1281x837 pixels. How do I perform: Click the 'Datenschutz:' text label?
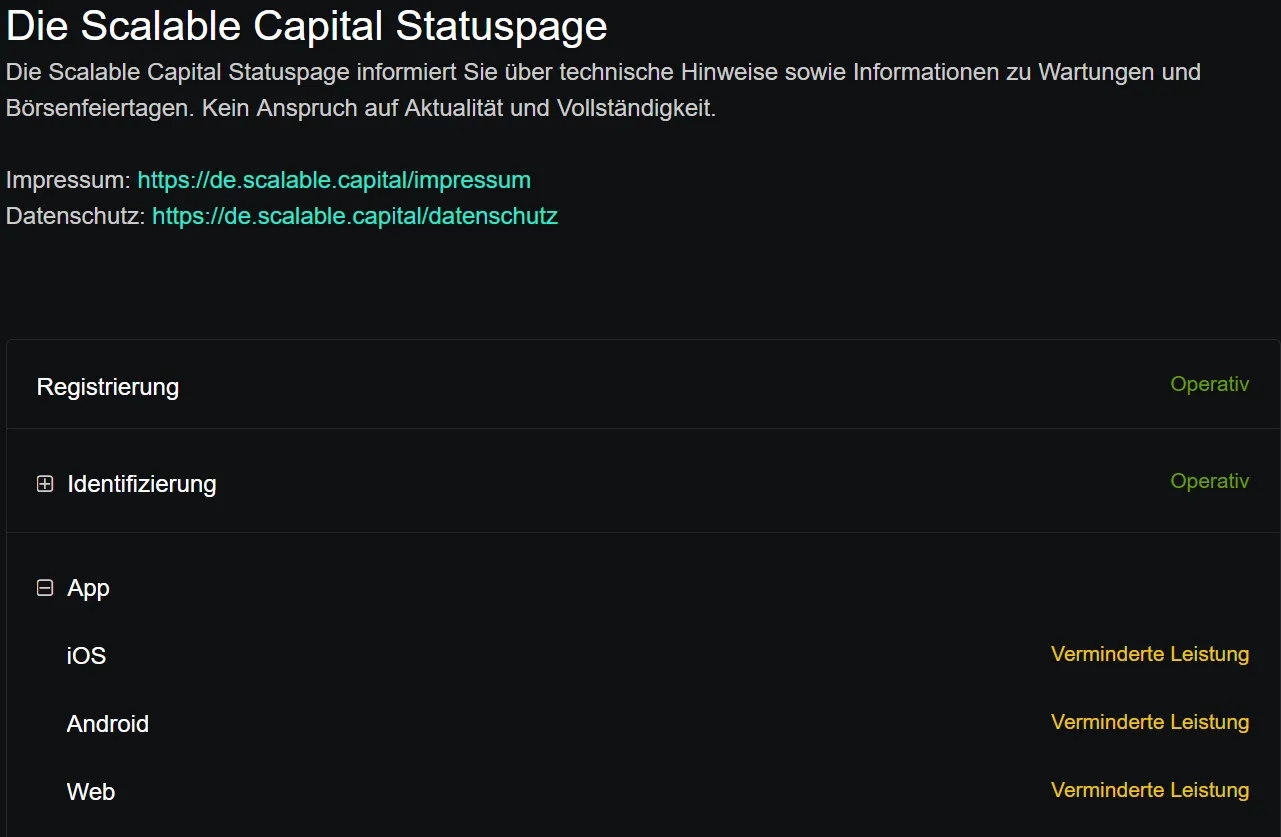[76, 216]
